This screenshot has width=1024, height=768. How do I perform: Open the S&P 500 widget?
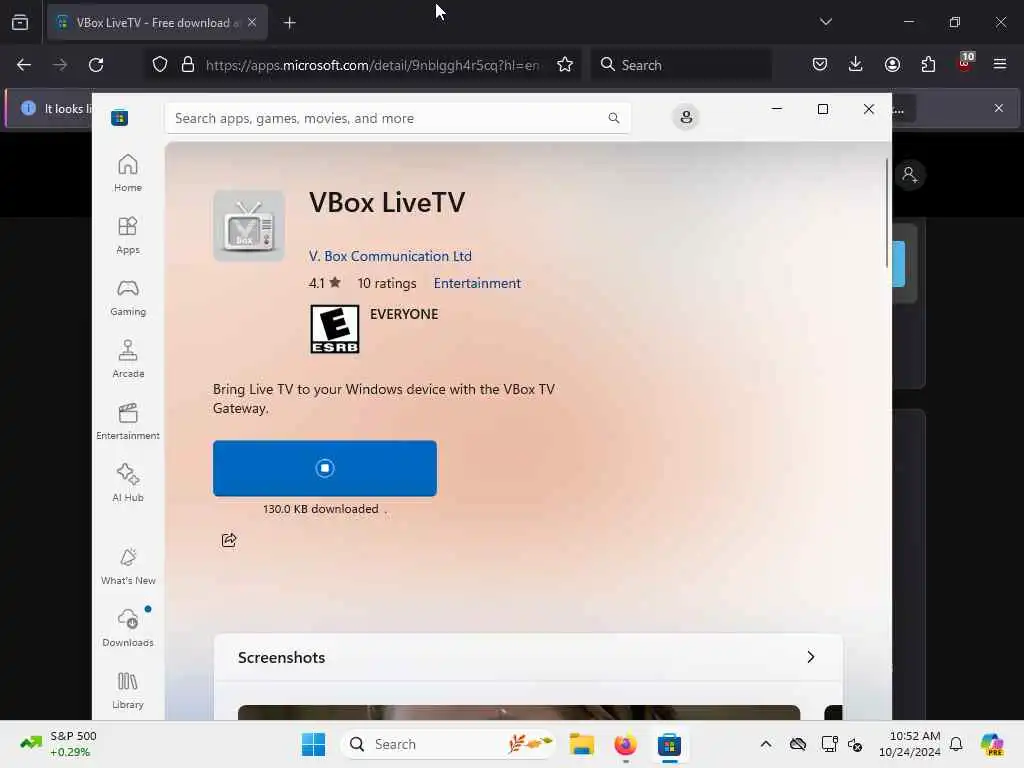coord(59,744)
